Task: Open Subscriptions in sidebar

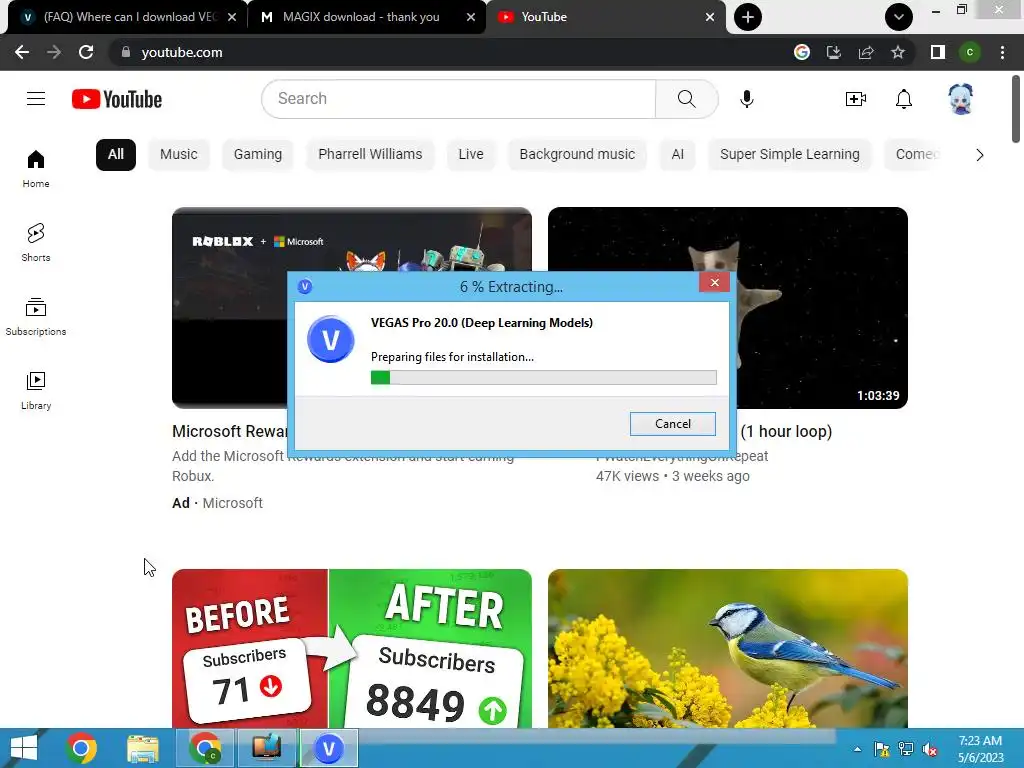Action: tap(36, 317)
